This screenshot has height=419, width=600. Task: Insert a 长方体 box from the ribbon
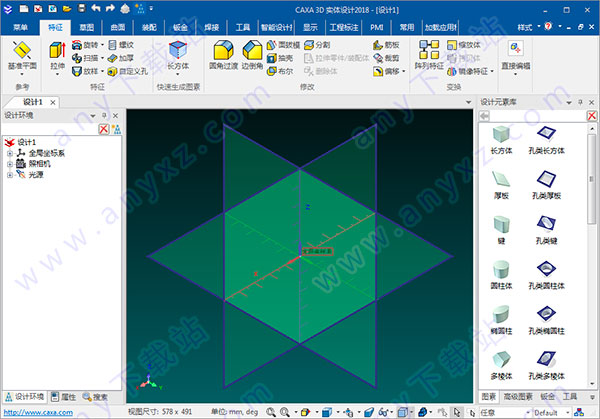178,55
